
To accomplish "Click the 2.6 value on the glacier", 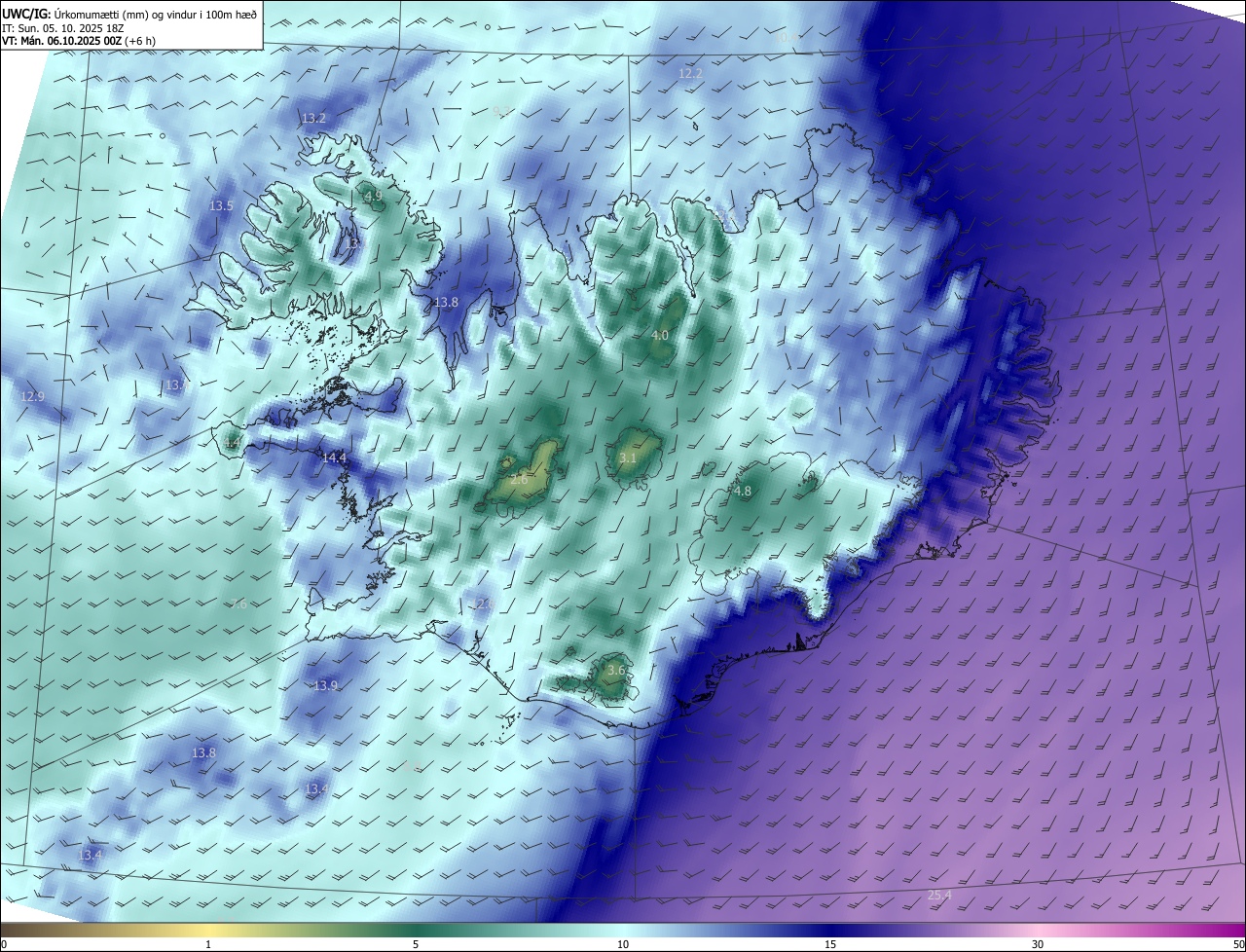I will point(519,479).
